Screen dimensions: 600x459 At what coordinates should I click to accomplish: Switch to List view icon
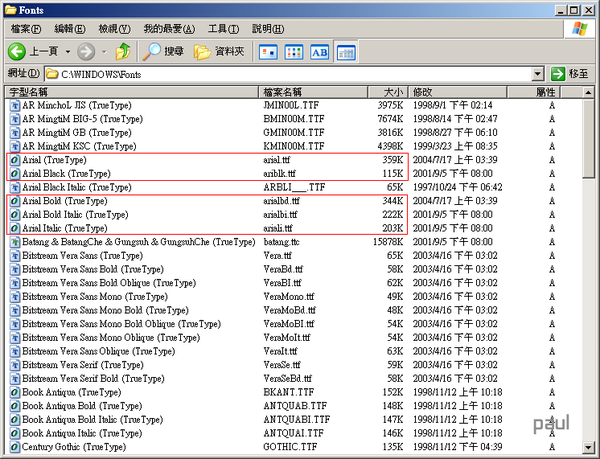294,52
